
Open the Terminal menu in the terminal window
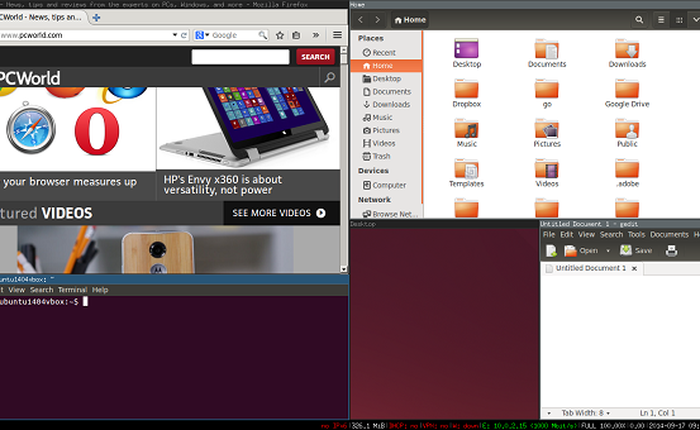[x=72, y=290]
